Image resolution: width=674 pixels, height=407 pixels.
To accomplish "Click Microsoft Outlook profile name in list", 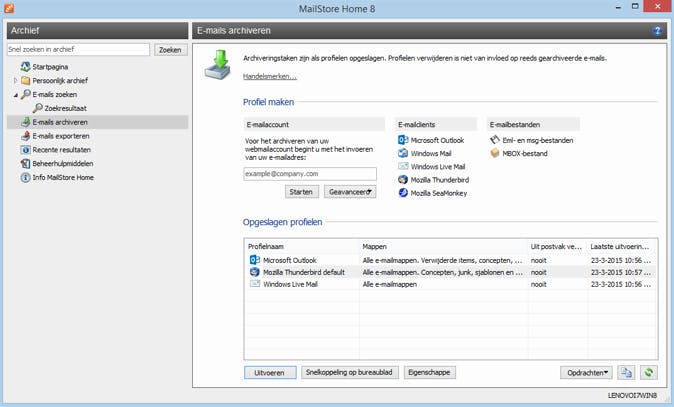I will coord(289,260).
